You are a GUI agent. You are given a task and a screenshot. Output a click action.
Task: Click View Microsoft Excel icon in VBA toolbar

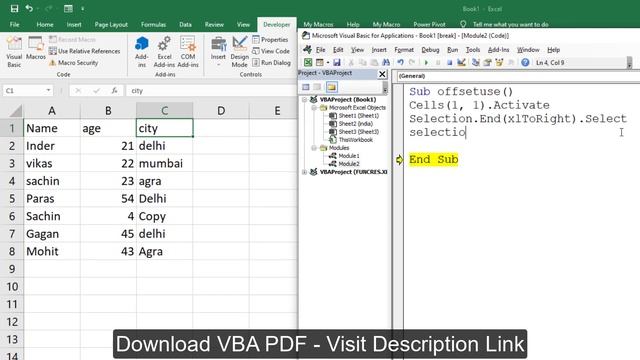[308, 62]
